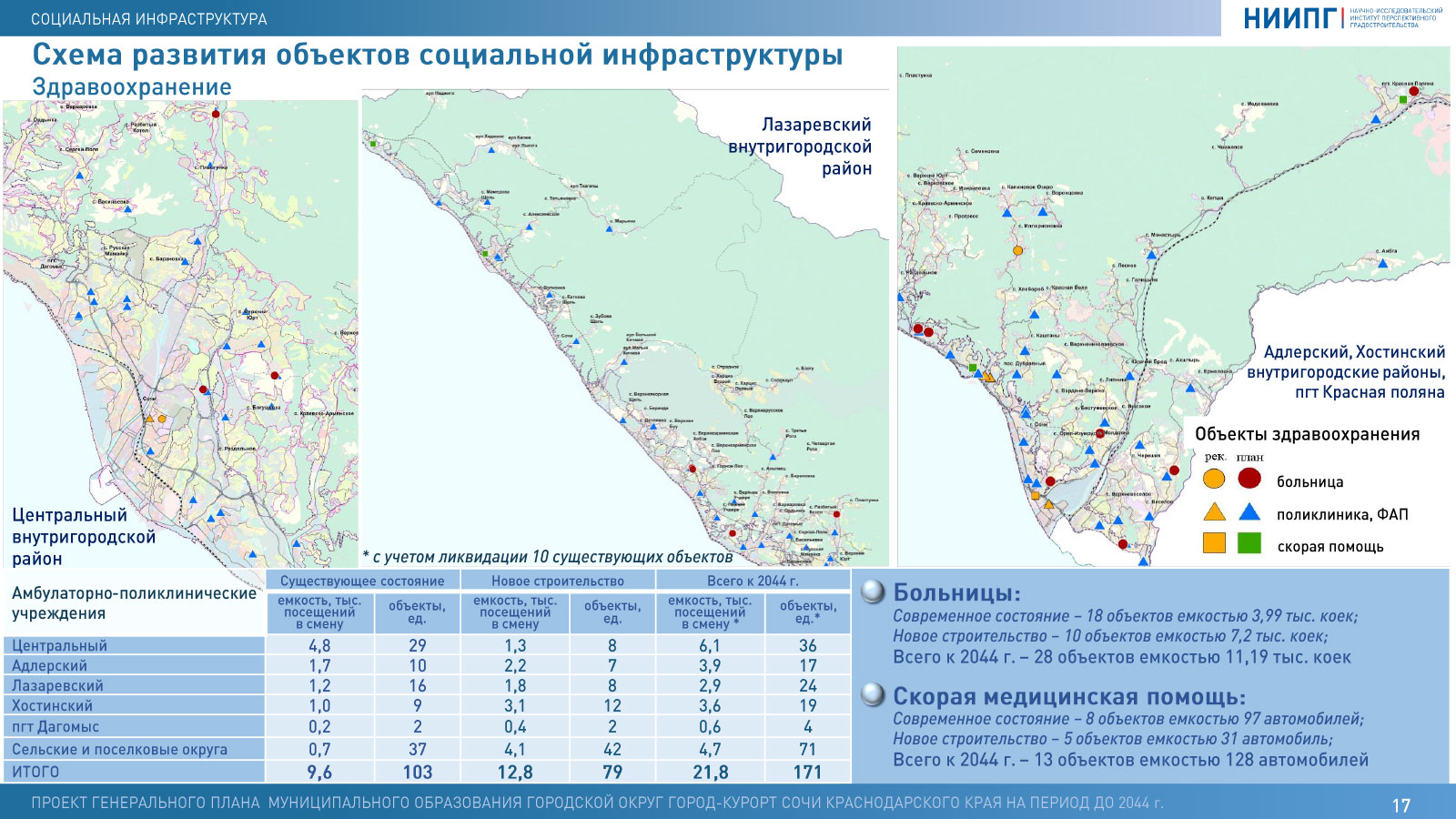Click the green square ambulance legend icon
This screenshot has height=819, width=1456.
tap(1249, 543)
